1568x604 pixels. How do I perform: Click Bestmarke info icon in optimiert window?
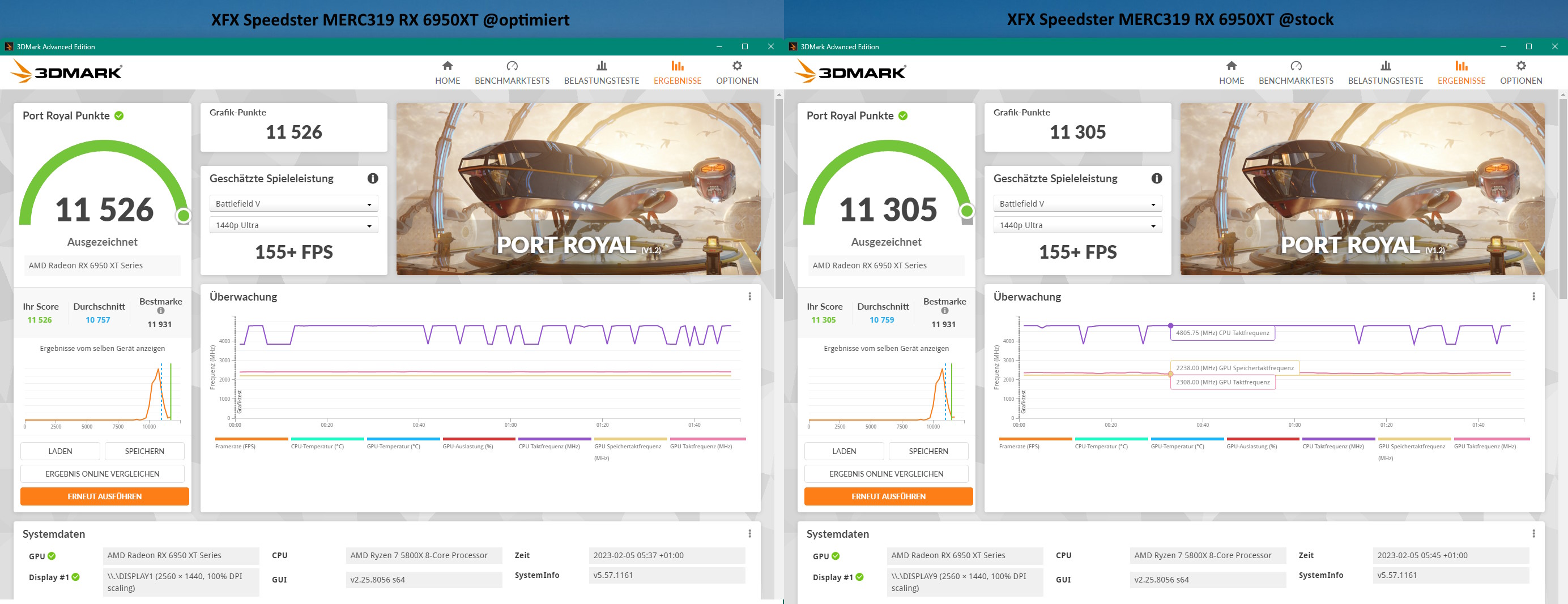[x=161, y=311]
